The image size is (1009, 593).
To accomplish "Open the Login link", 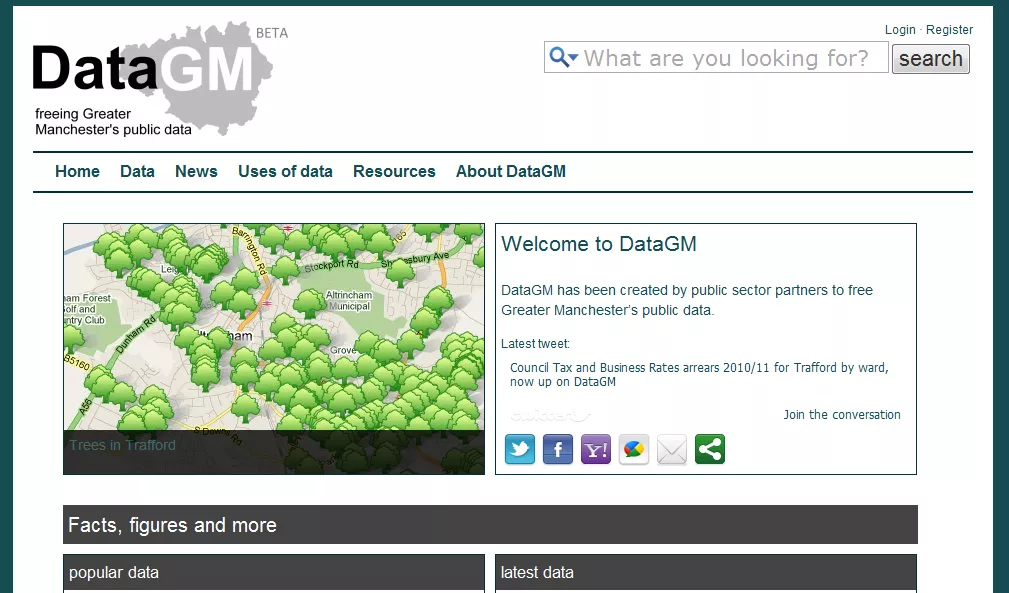I will tap(900, 30).
